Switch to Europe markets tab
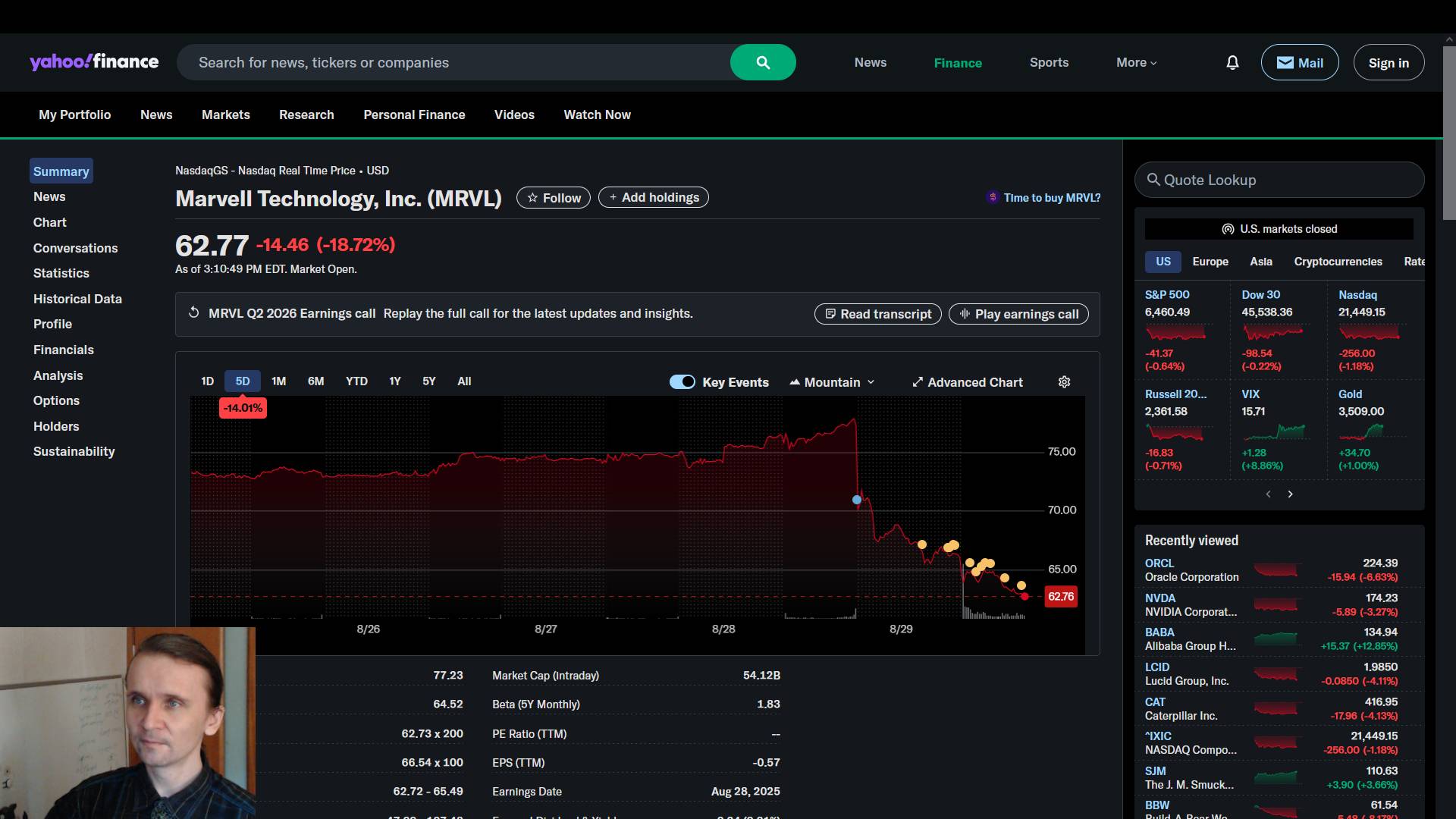This screenshot has width=1456, height=819. tap(1210, 262)
